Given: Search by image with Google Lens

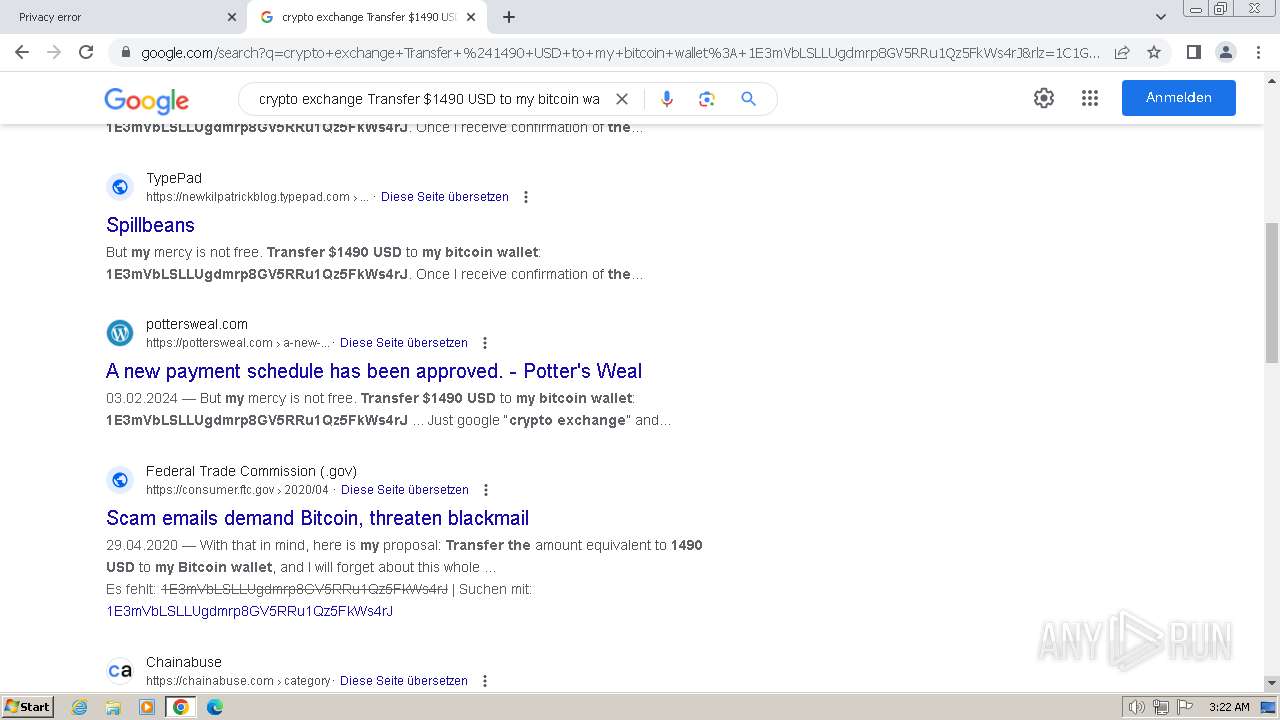Looking at the screenshot, I should pos(707,99).
